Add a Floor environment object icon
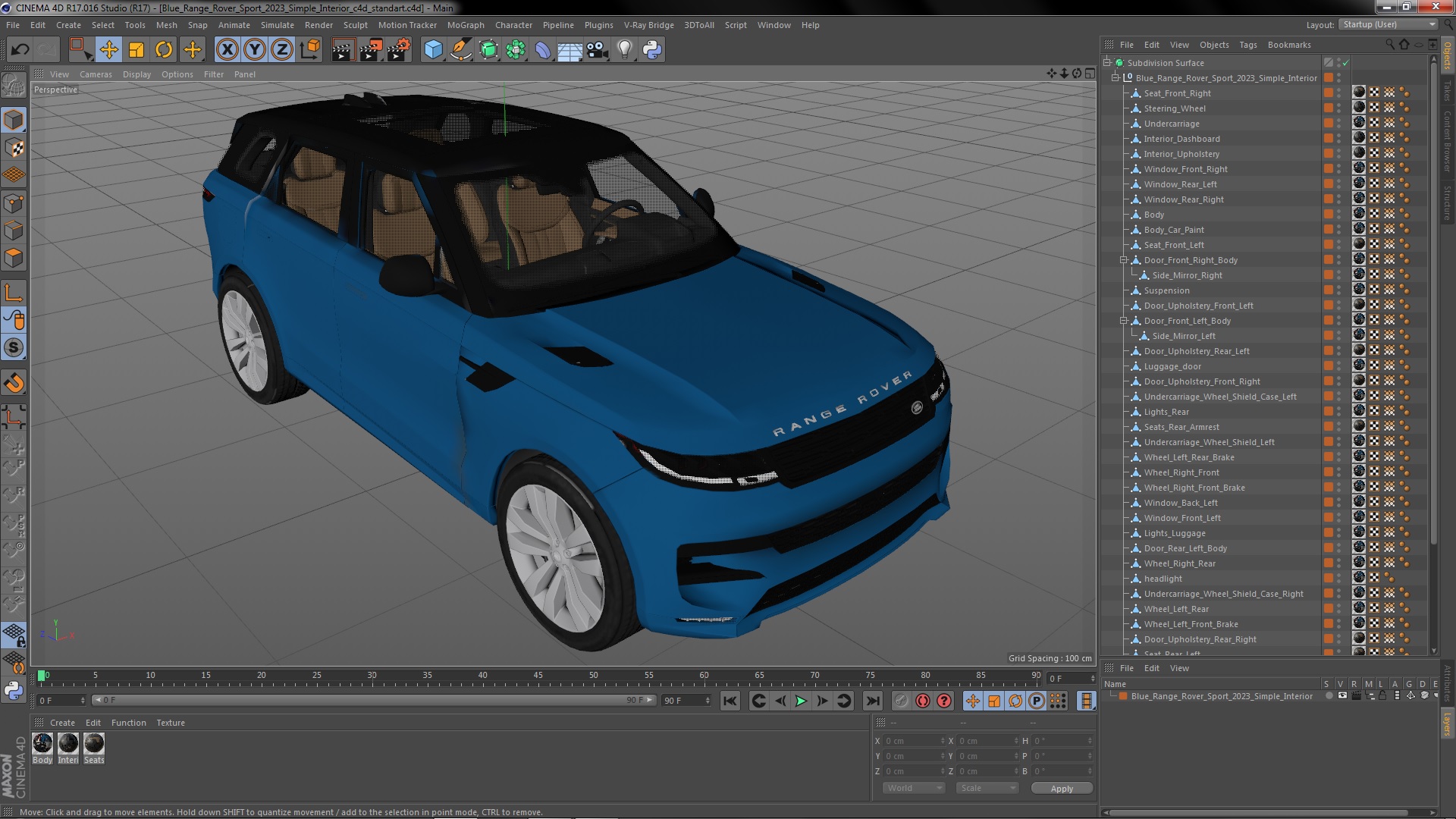 (570, 50)
